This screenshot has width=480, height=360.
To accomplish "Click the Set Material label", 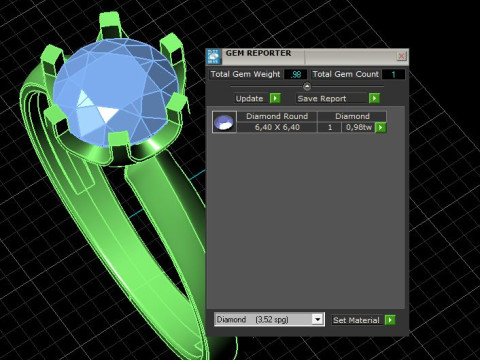I will pyautogui.click(x=356, y=320).
